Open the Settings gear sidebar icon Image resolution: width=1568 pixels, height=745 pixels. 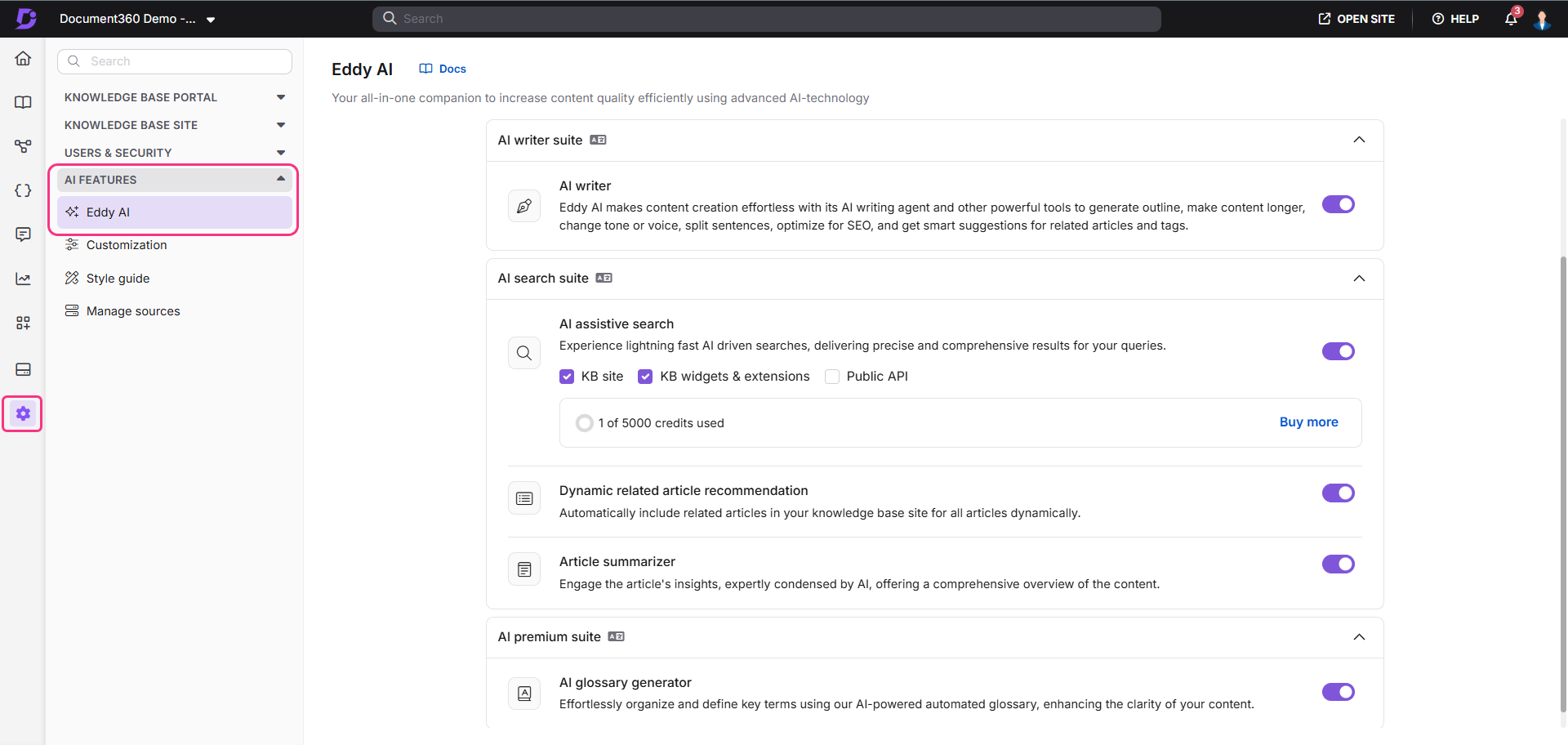[x=23, y=413]
